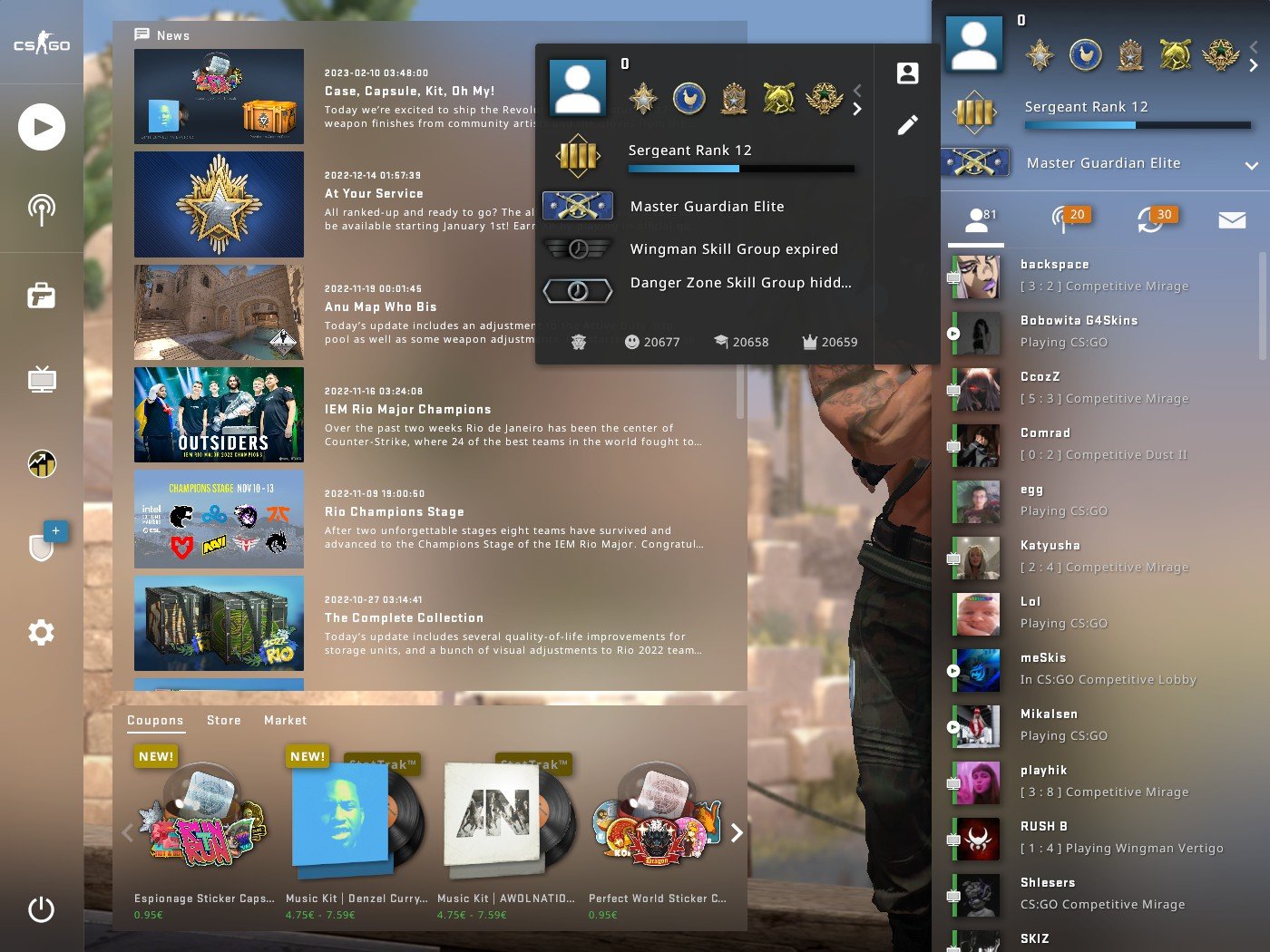
Task: Open the Case, Capsule, Kit news thumbnail
Action: pos(219,96)
